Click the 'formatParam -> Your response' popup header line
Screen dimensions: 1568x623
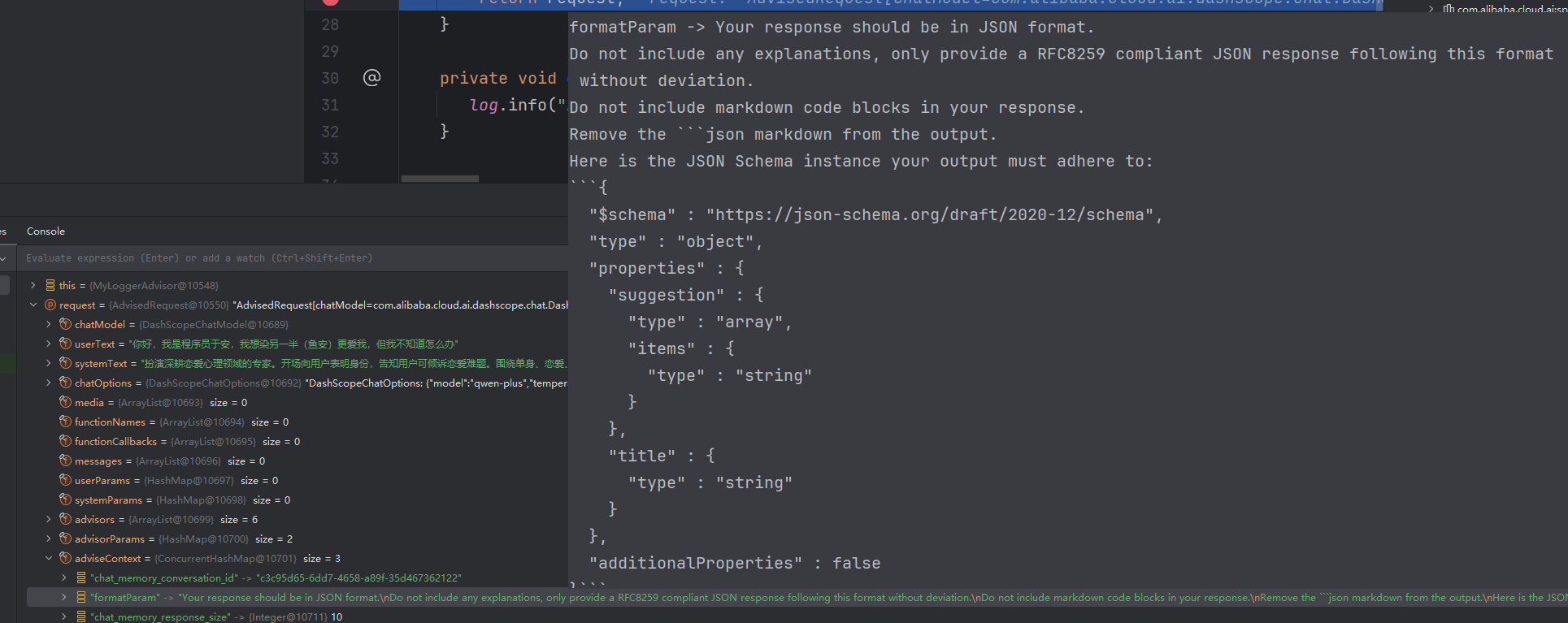coord(832,27)
